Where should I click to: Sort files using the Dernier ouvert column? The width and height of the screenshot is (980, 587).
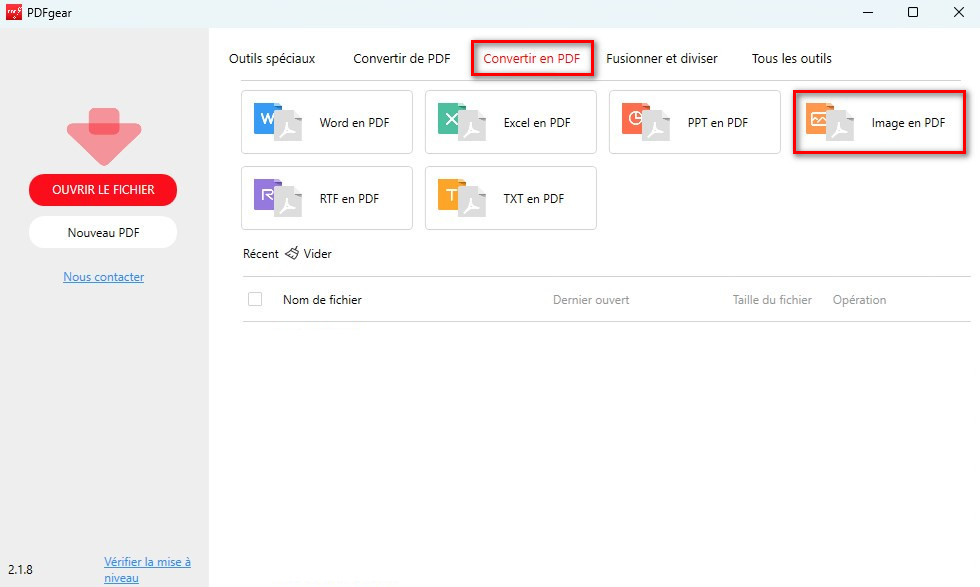pyautogui.click(x=590, y=299)
